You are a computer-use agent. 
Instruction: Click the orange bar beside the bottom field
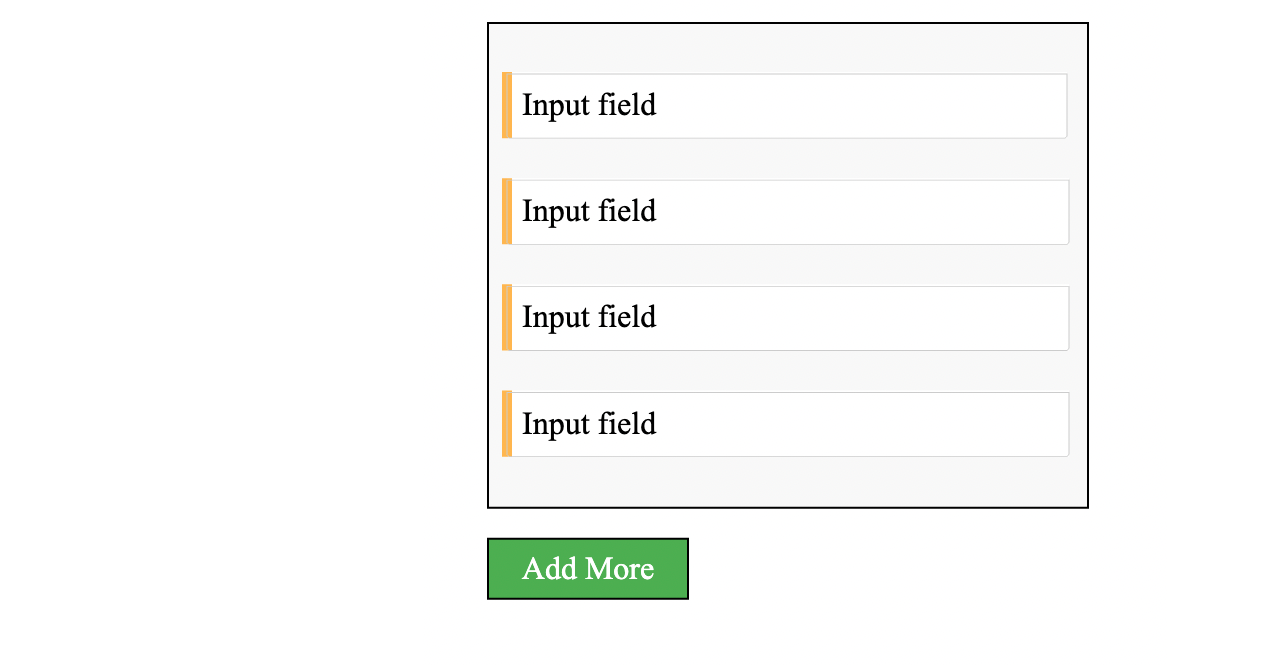point(508,424)
